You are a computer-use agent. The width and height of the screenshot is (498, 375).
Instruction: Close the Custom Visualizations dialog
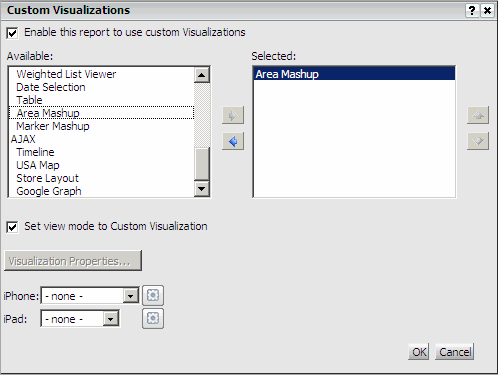click(487, 11)
